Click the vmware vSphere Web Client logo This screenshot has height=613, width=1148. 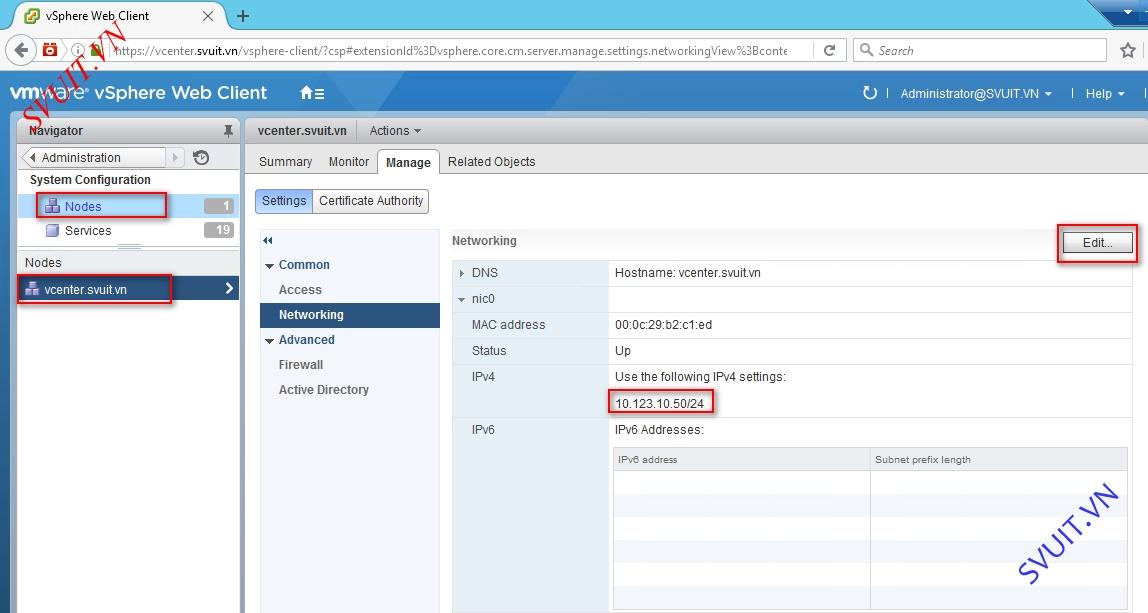138,93
